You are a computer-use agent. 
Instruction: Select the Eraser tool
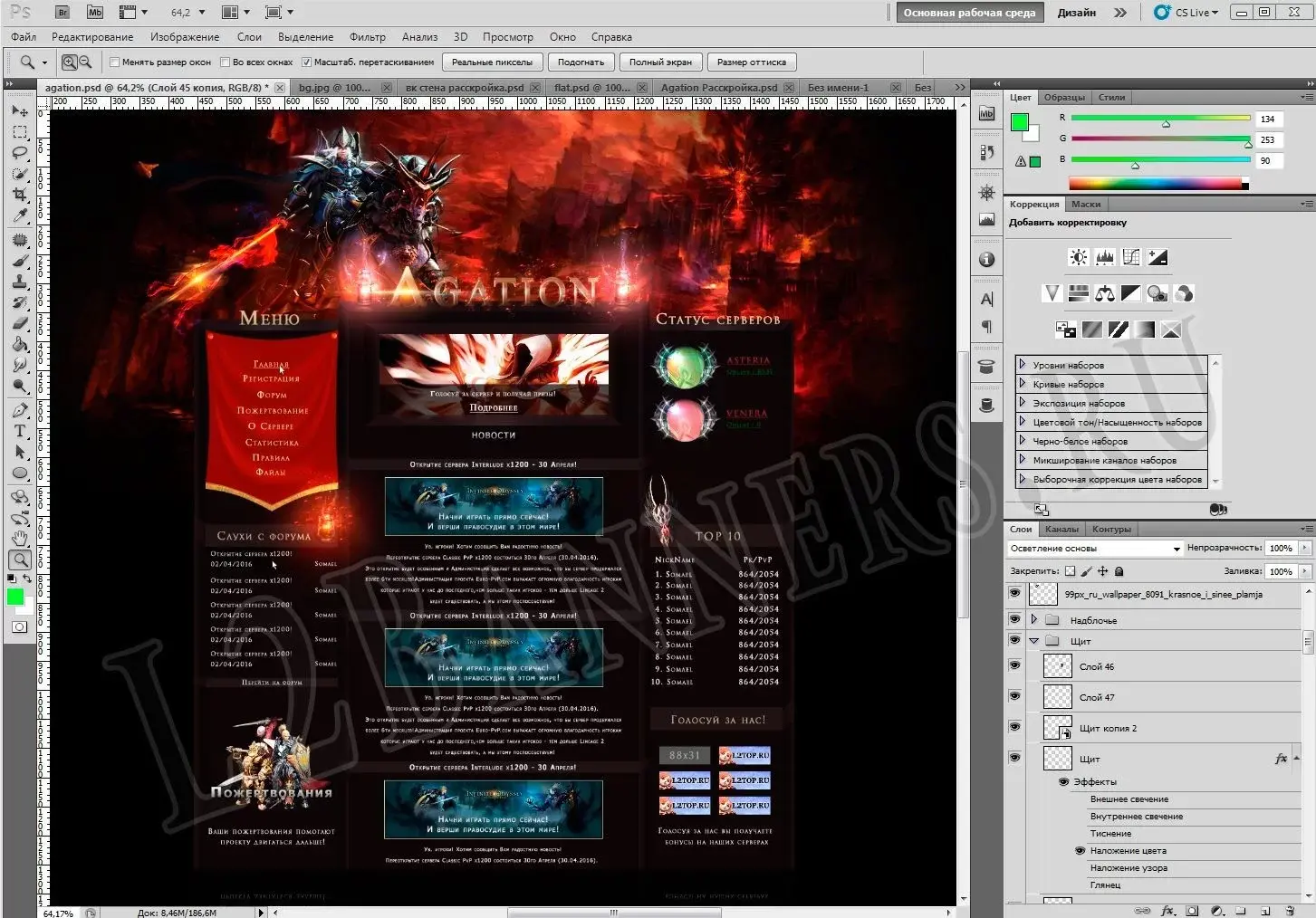pyautogui.click(x=20, y=323)
